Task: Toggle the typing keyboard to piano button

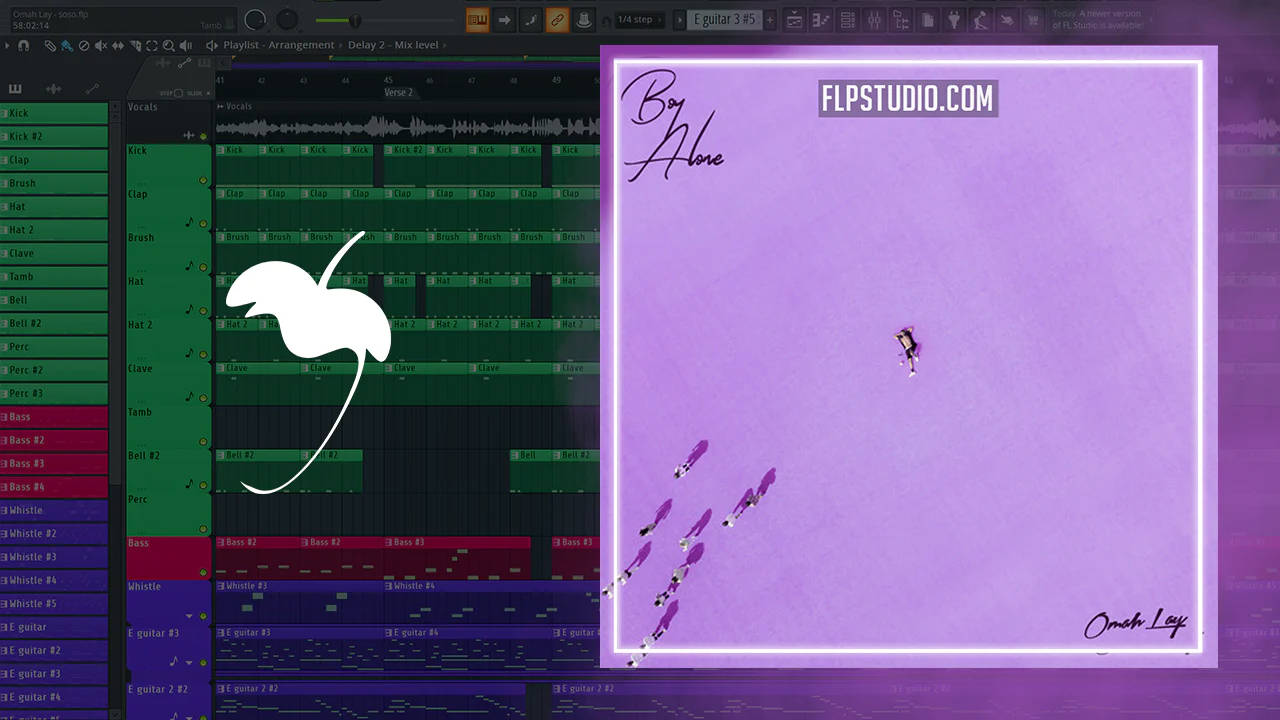Action: tap(478, 19)
